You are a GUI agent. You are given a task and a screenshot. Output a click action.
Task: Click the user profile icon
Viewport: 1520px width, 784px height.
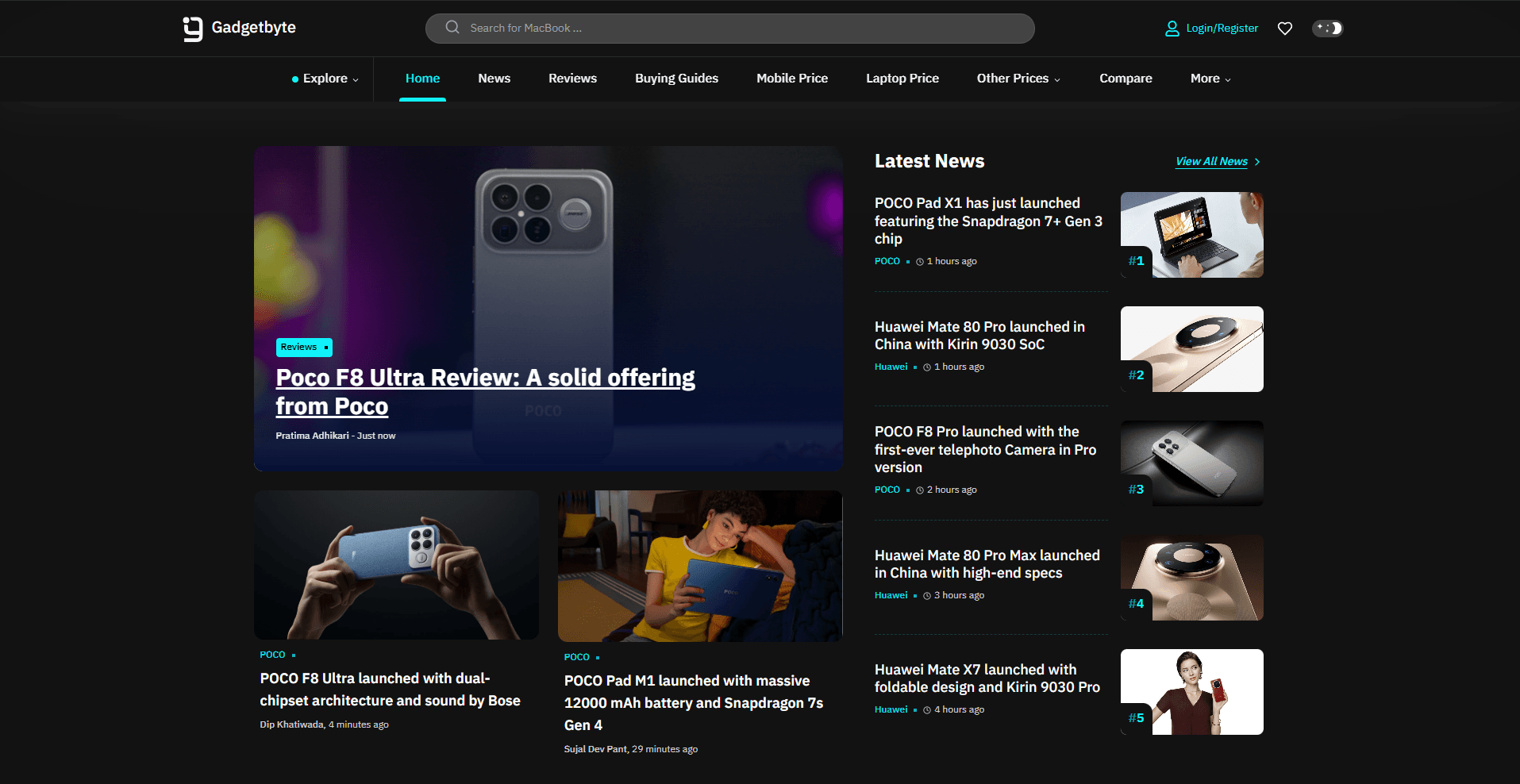1172,29
